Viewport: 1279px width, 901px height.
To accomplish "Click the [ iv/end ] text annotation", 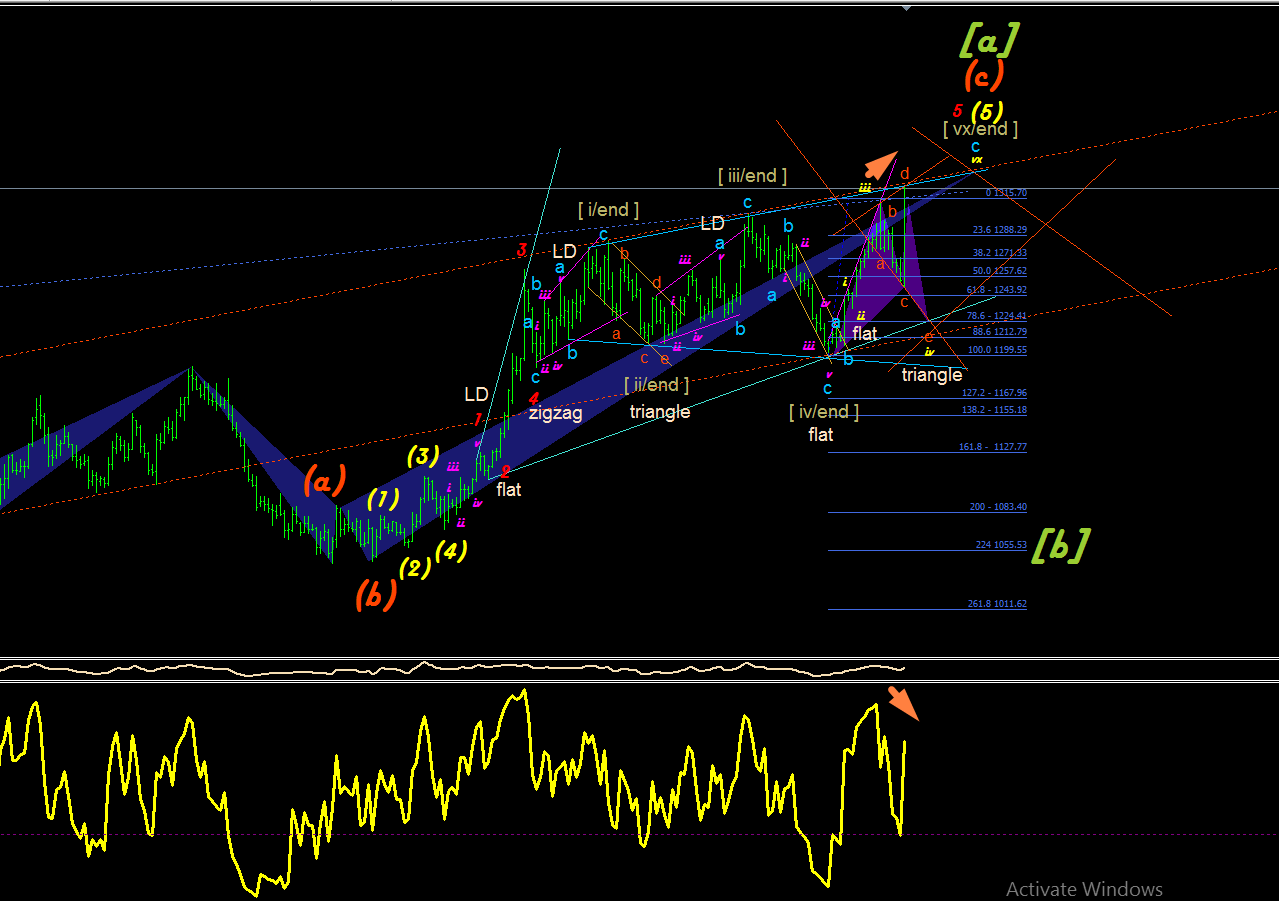I will 824,411.
